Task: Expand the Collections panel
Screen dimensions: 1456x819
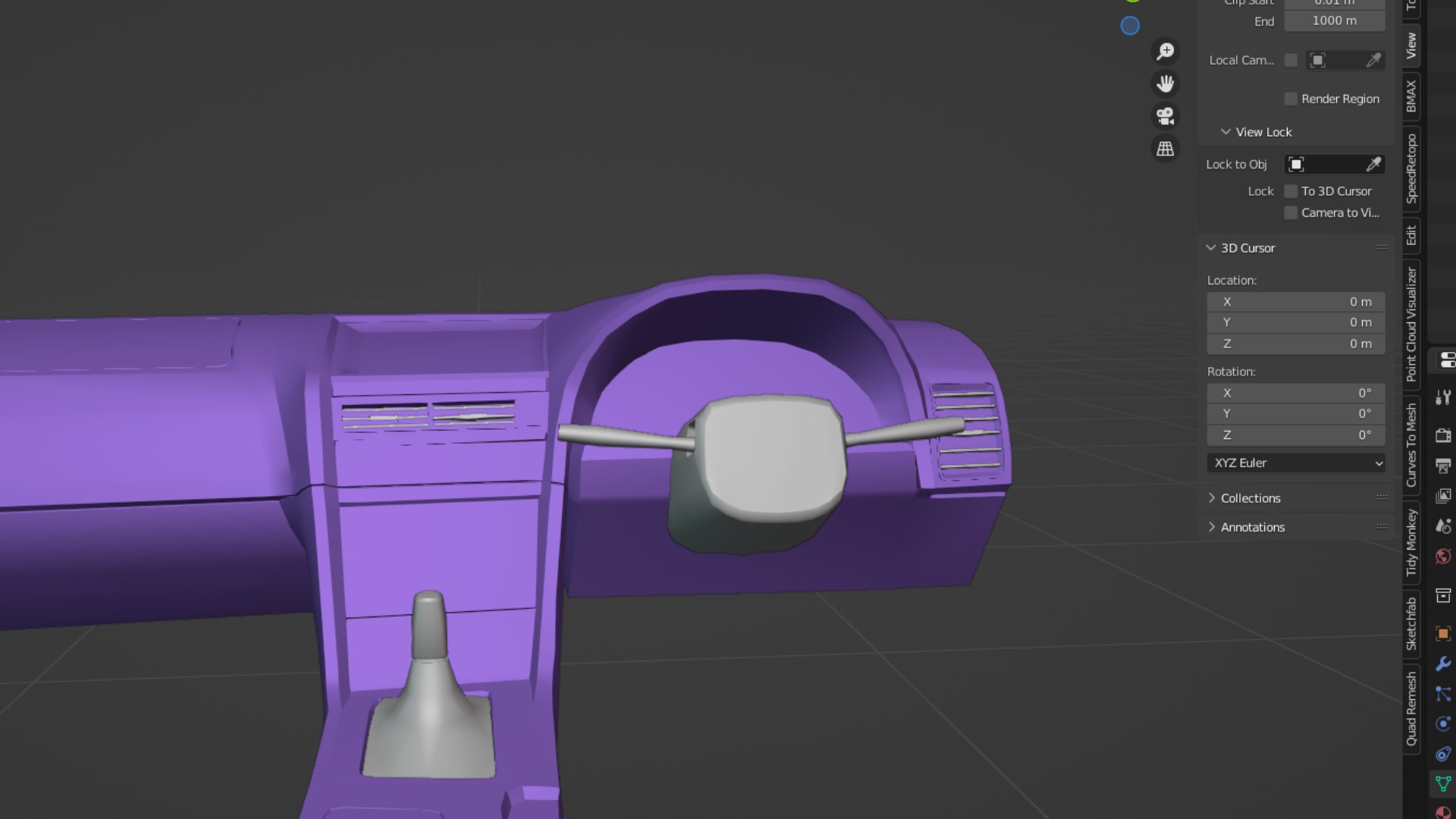Action: coord(1250,498)
